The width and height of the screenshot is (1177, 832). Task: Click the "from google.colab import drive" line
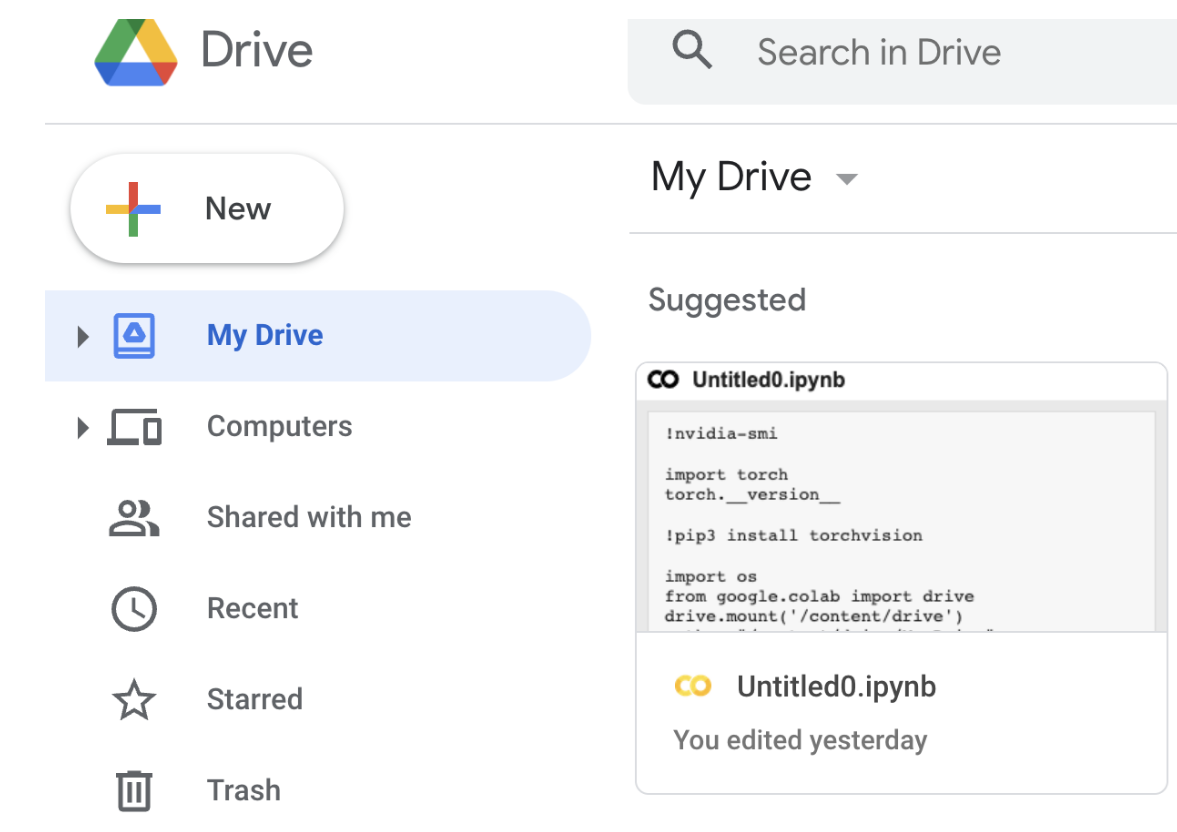tap(820, 596)
